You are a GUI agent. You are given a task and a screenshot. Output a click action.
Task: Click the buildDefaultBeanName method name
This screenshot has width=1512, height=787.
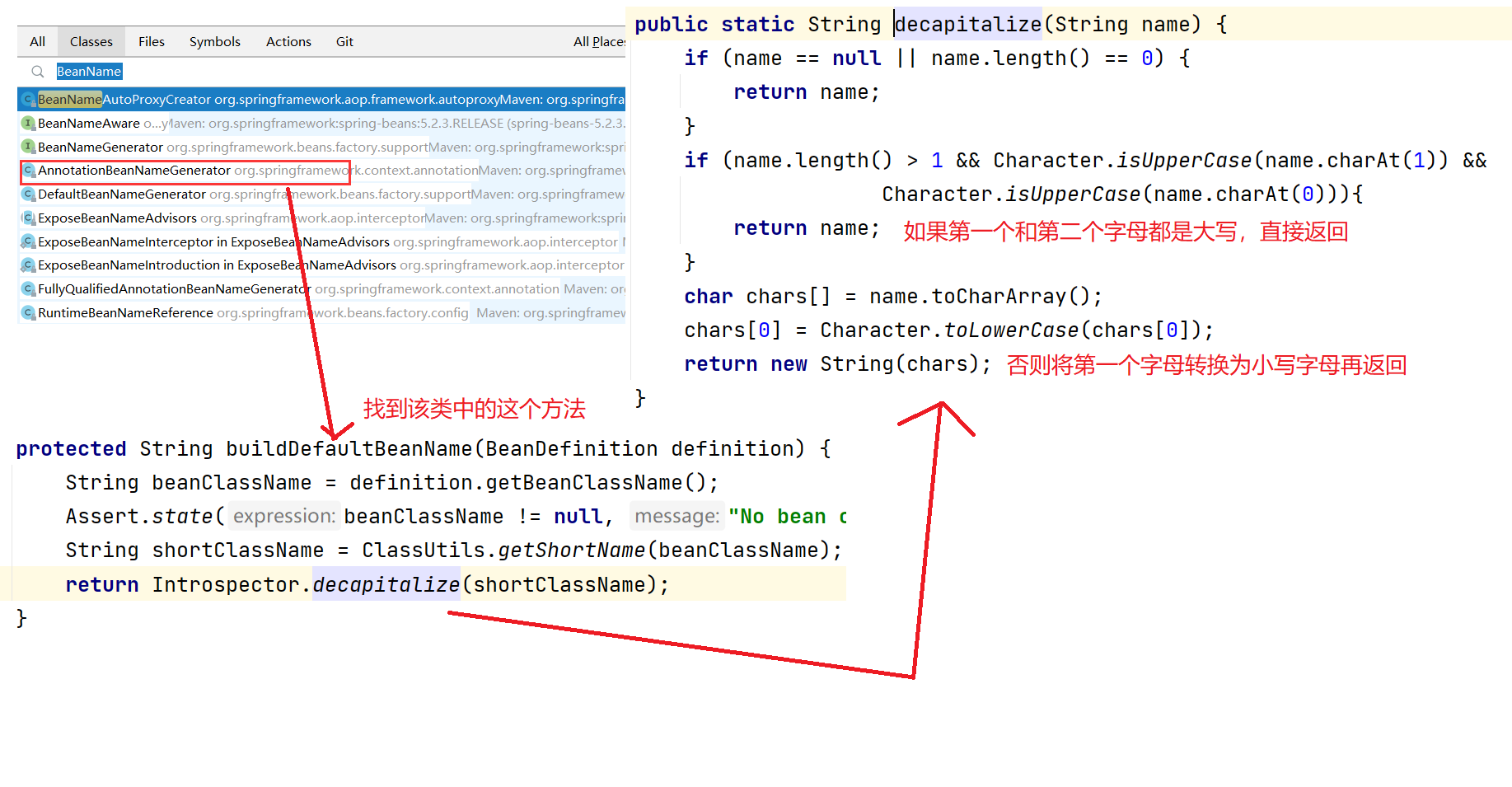coord(349,448)
